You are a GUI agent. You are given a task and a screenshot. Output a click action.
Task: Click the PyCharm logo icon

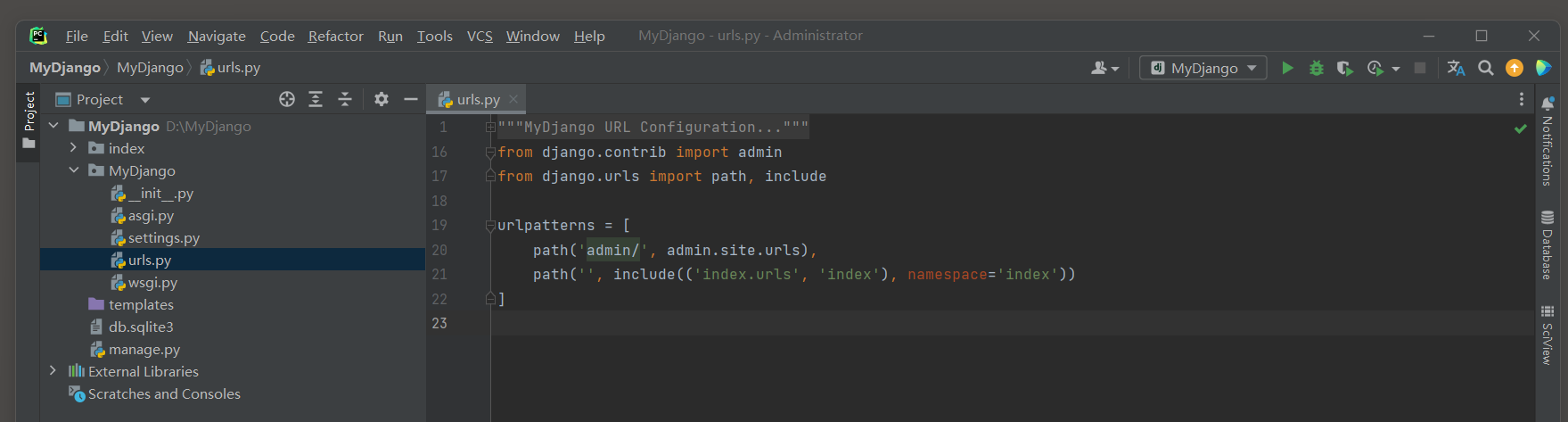pyautogui.click(x=38, y=36)
